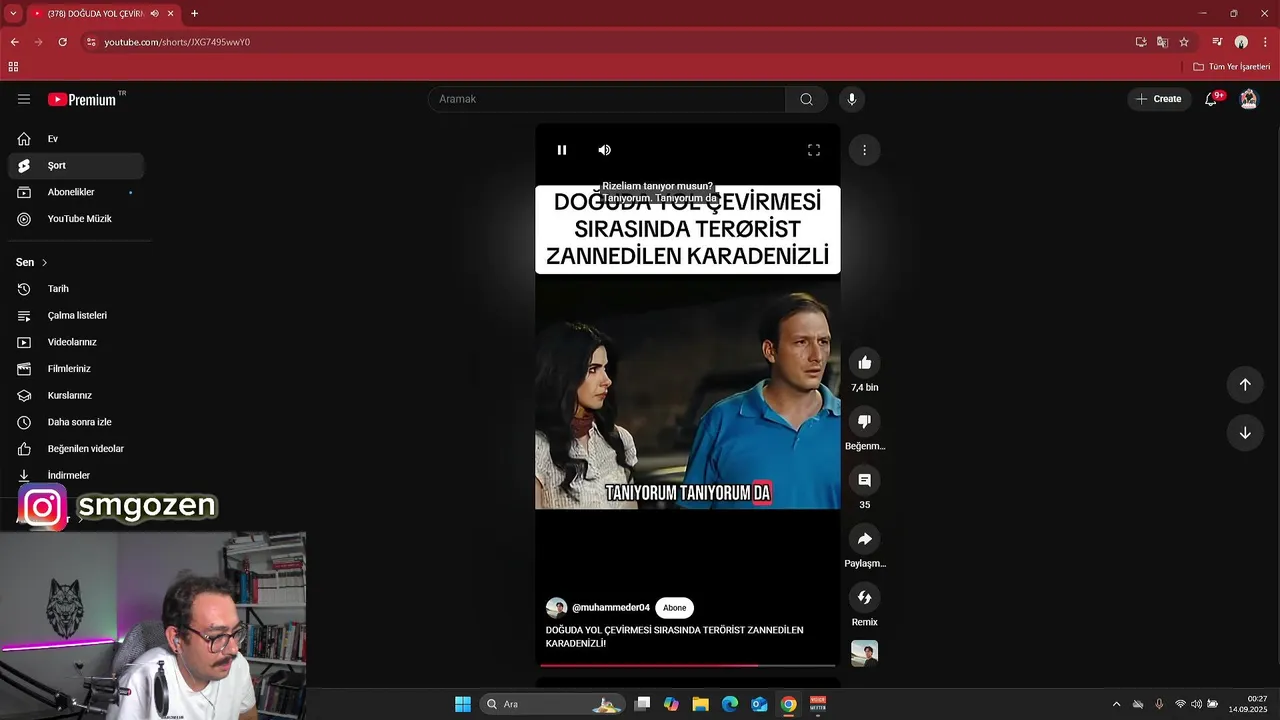
Task: Mute audio on the DOĞUDA YOL tab
Action: pos(154,14)
